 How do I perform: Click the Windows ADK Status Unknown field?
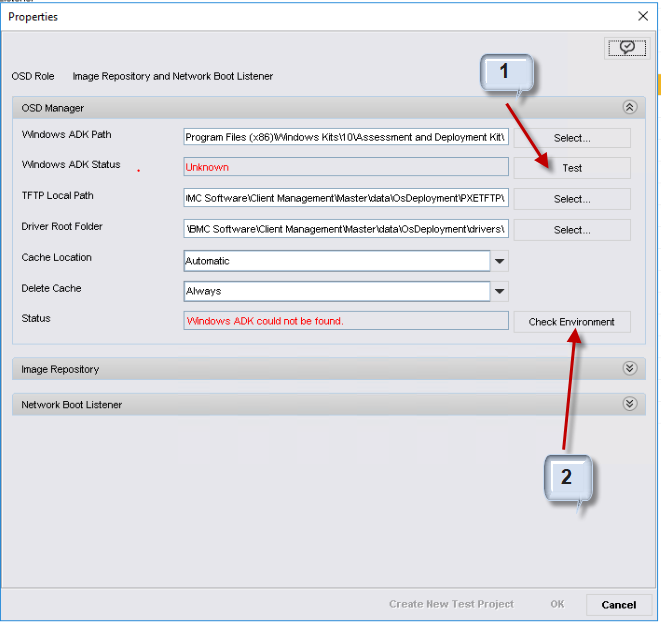(346, 167)
